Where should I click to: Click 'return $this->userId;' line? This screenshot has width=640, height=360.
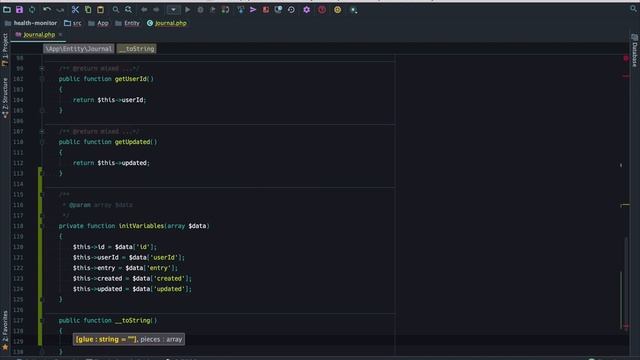[109, 100]
